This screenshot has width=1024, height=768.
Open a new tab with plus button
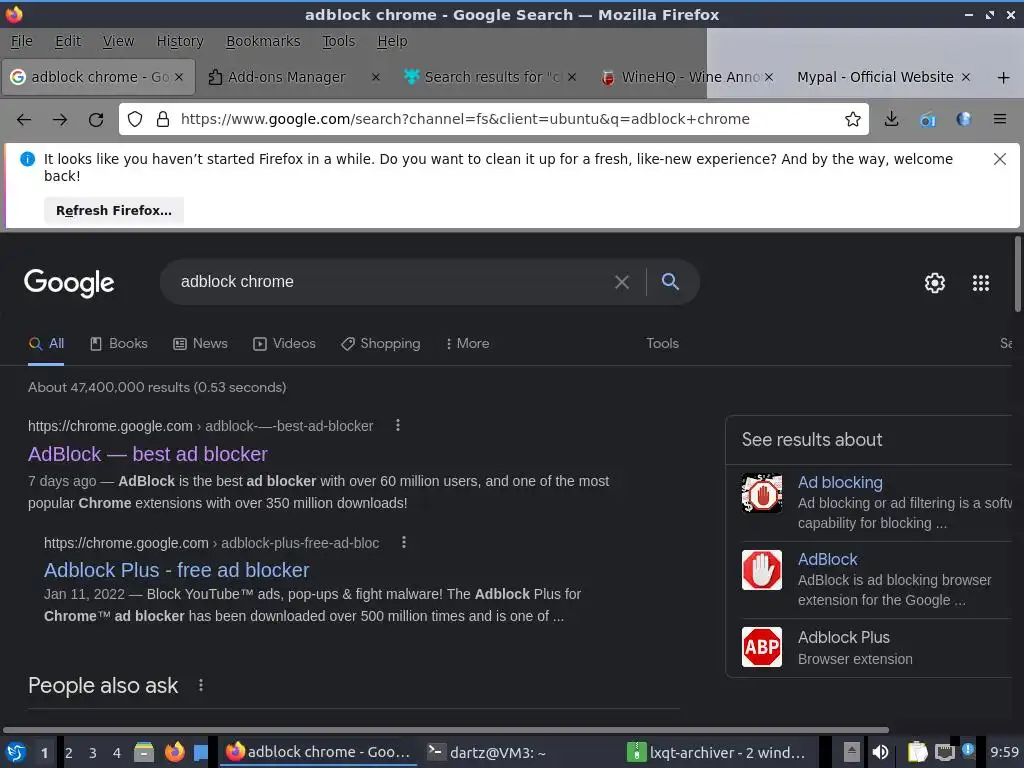(x=1004, y=78)
